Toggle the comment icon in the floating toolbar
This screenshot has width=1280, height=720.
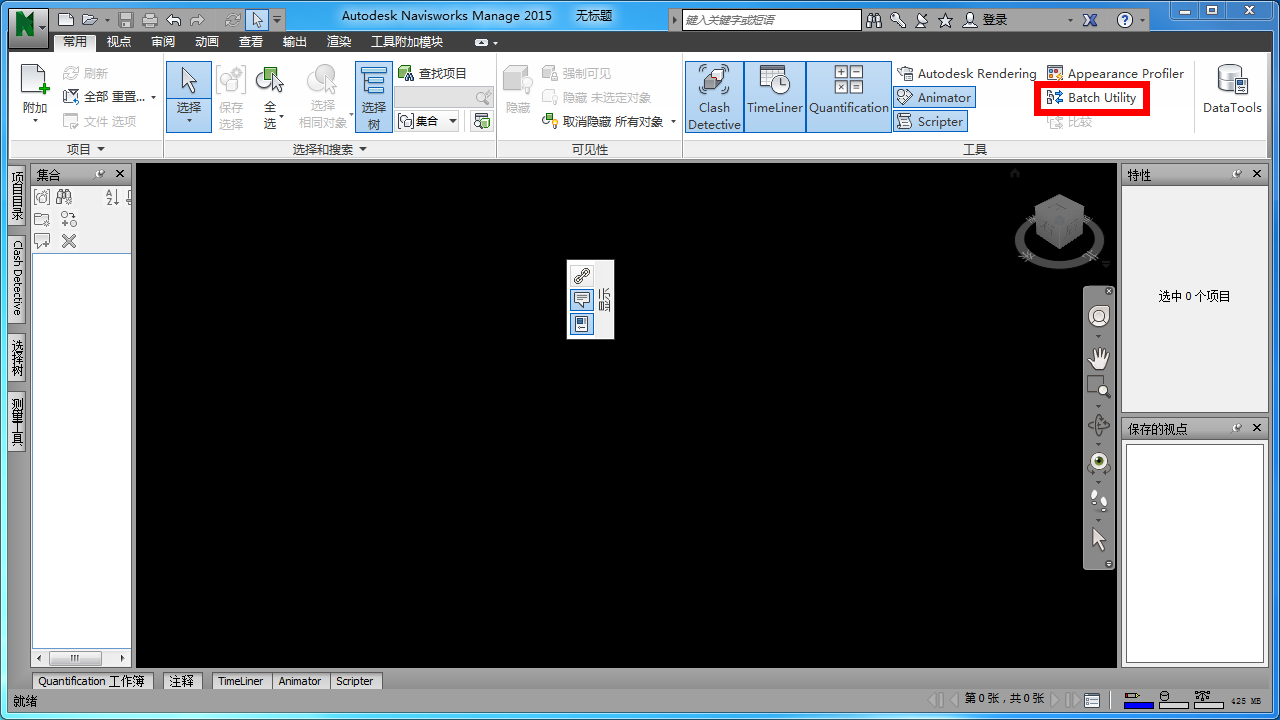point(582,300)
